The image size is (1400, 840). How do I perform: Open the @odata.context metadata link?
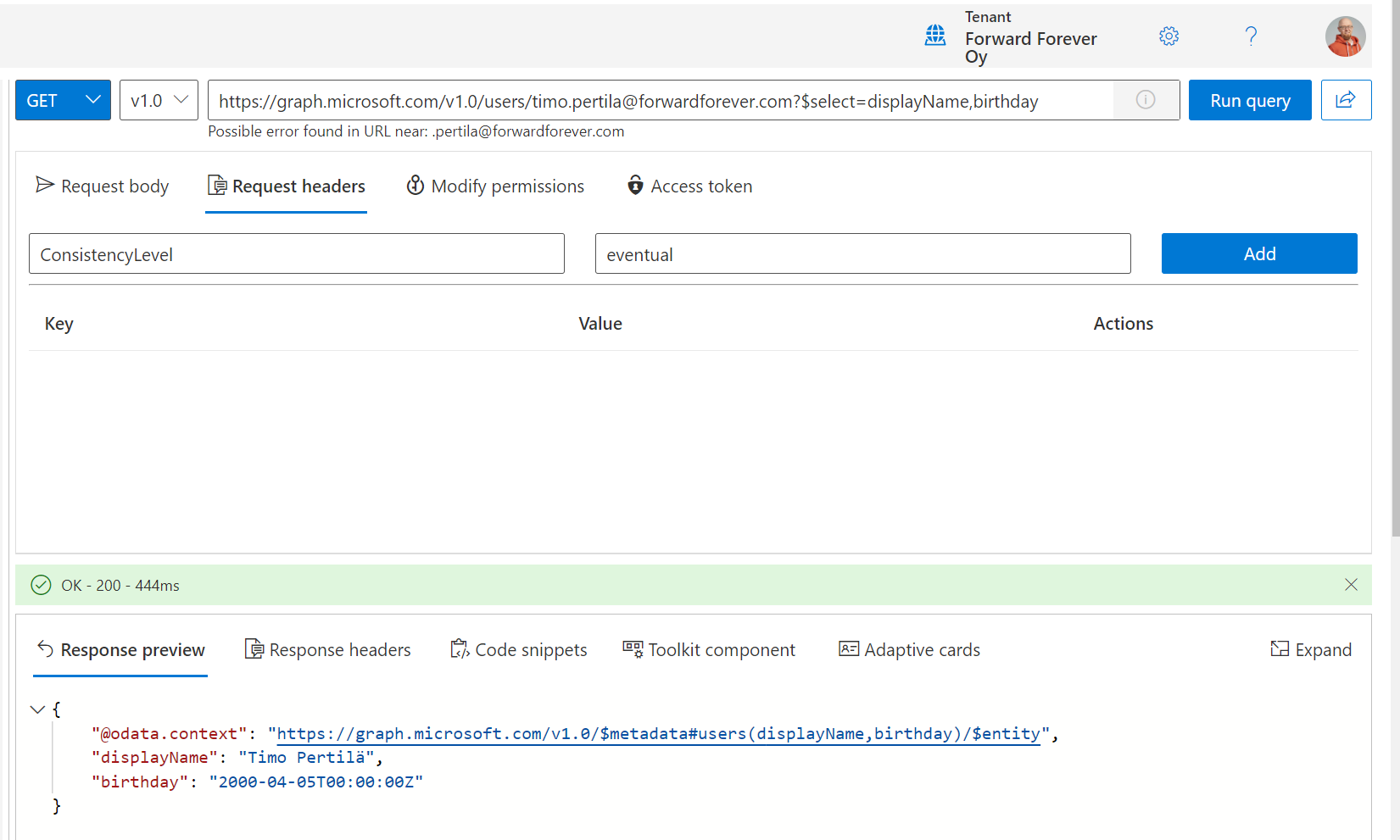click(x=658, y=734)
